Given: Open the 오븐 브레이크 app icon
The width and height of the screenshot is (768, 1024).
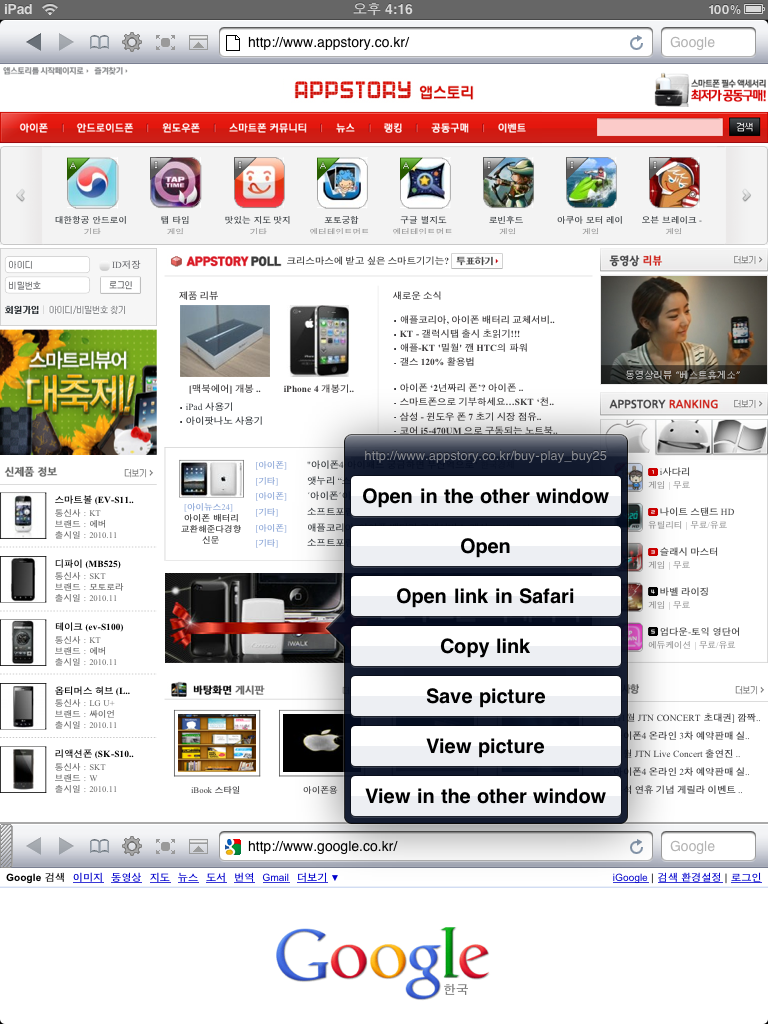Looking at the screenshot, I should click(x=674, y=183).
